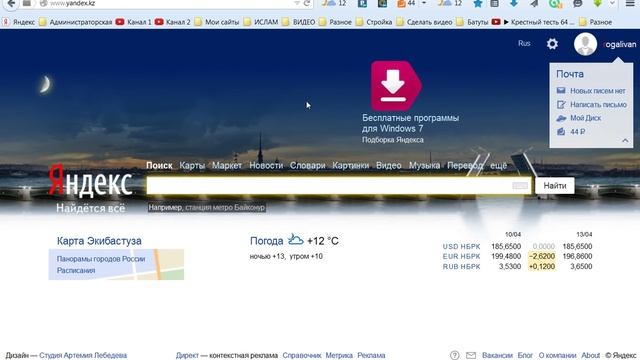Viewport: 640px width, 360px height.
Task: Open the Администраторская bookmarks folder
Action: coord(76,22)
